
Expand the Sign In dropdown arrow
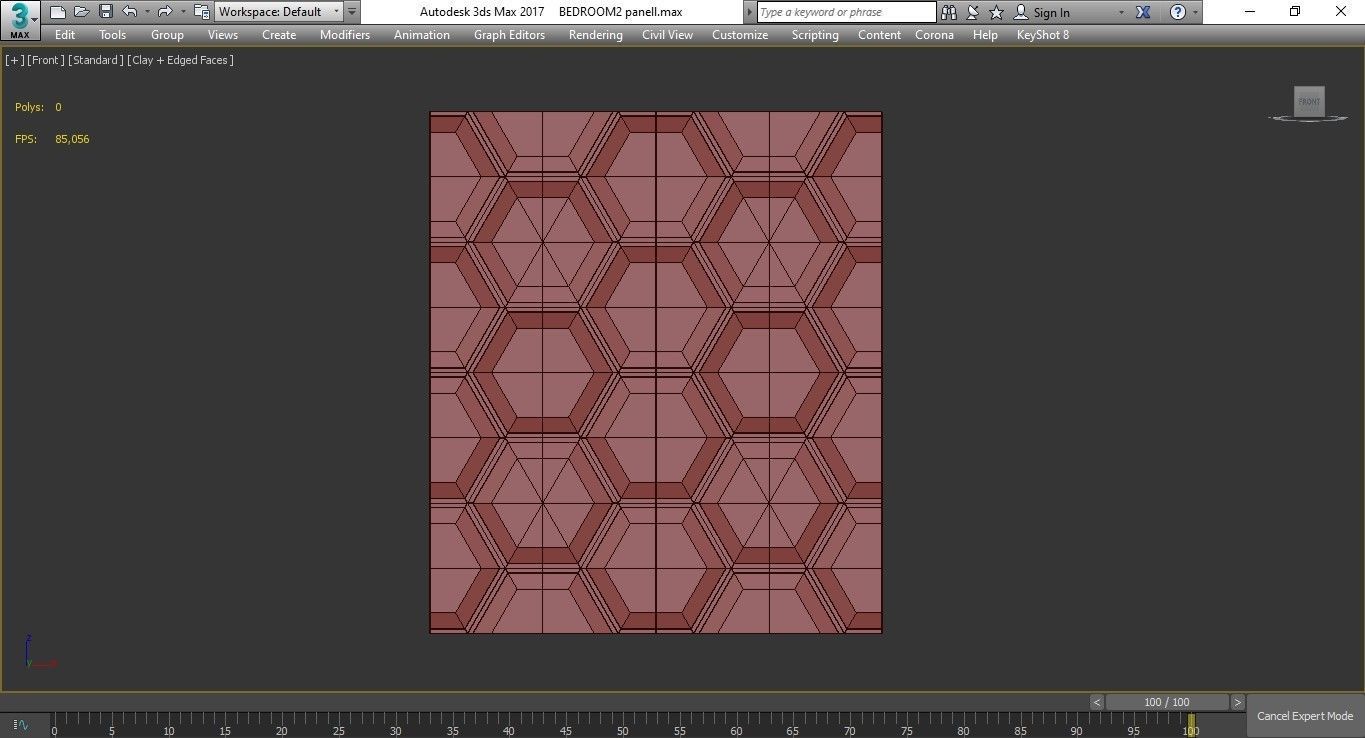[x=1121, y=13]
